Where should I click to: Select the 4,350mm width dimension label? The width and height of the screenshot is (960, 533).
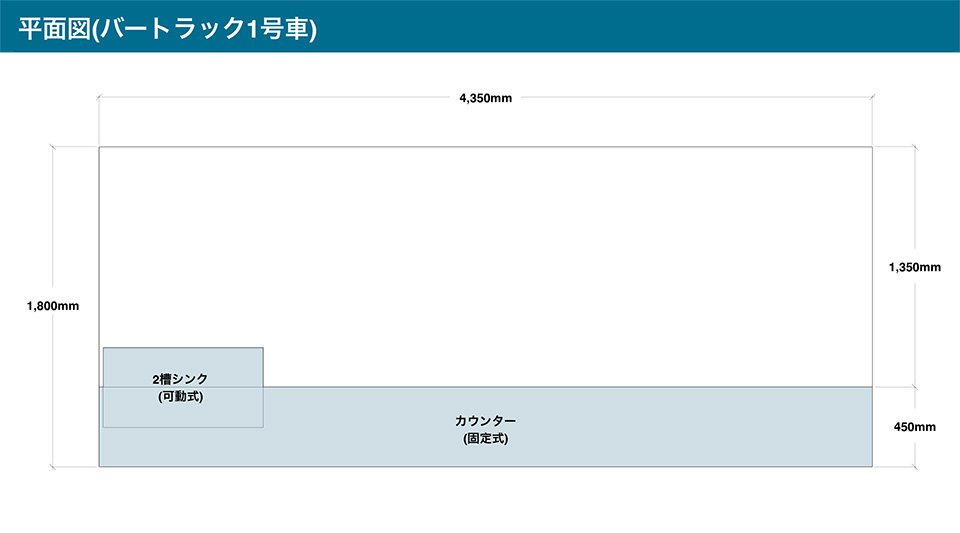(486, 98)
